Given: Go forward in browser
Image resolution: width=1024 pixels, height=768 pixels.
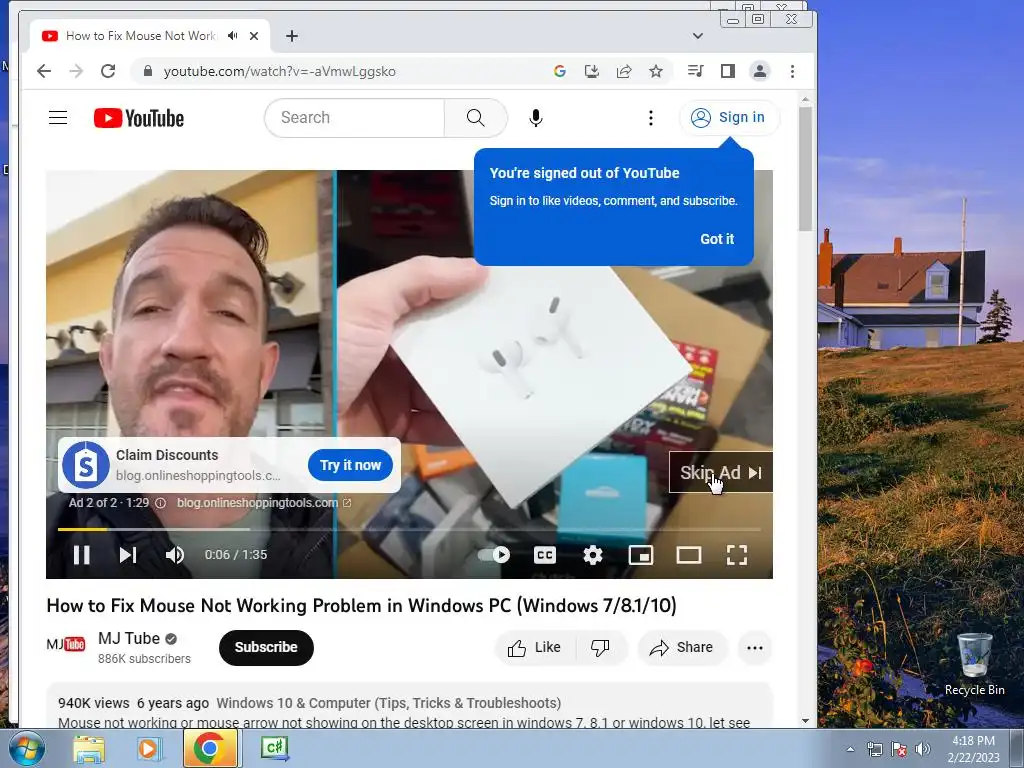Looking at the screenshot, I should tap(76, 71).
